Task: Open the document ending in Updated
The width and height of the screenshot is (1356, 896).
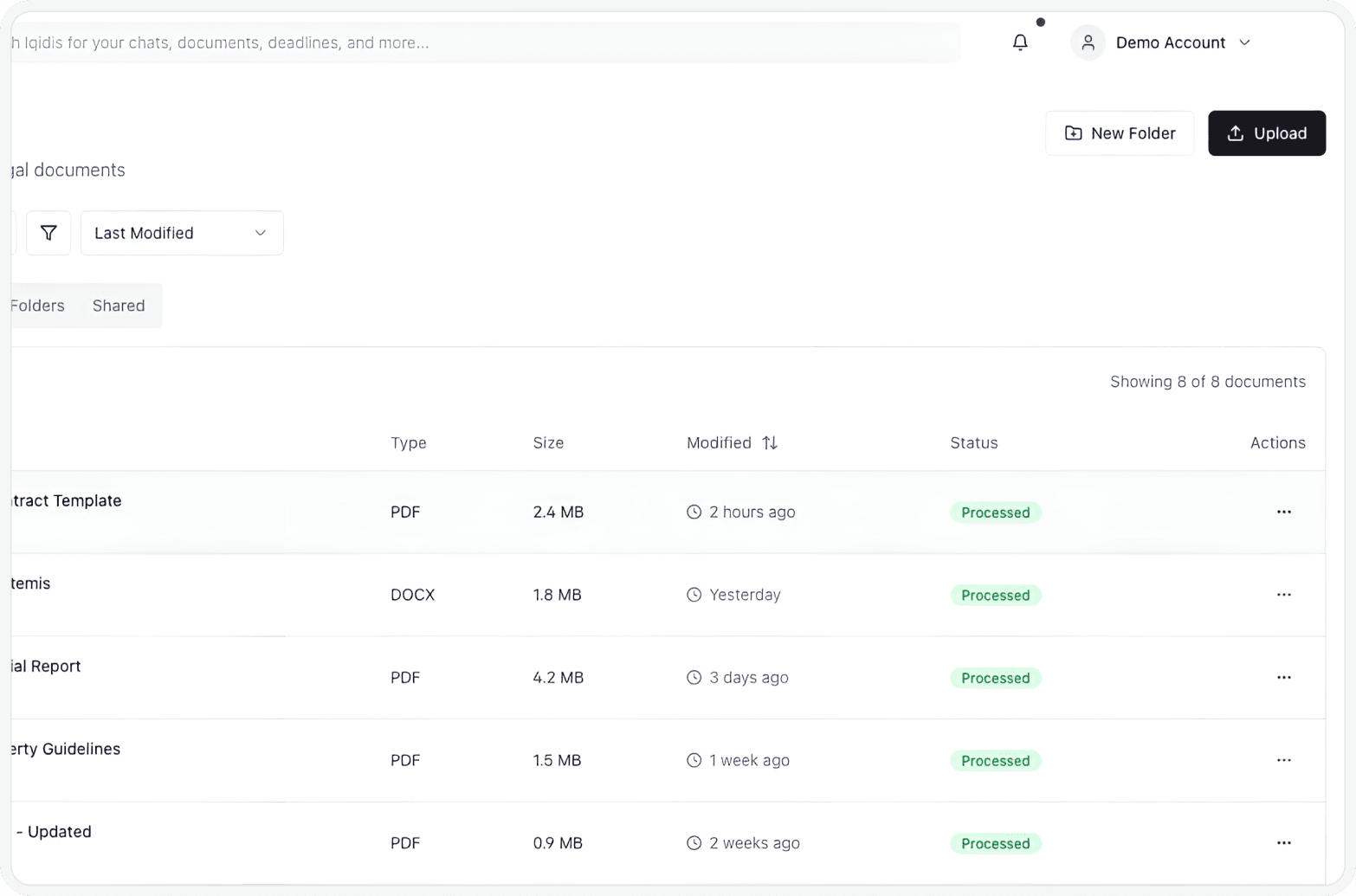Action: point(54,831)
